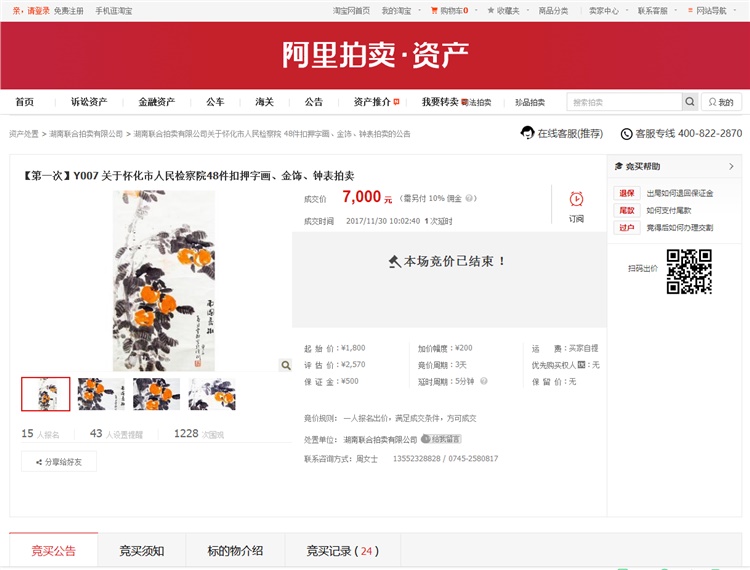Click the 分享给好友 share button

coord(59,462)
